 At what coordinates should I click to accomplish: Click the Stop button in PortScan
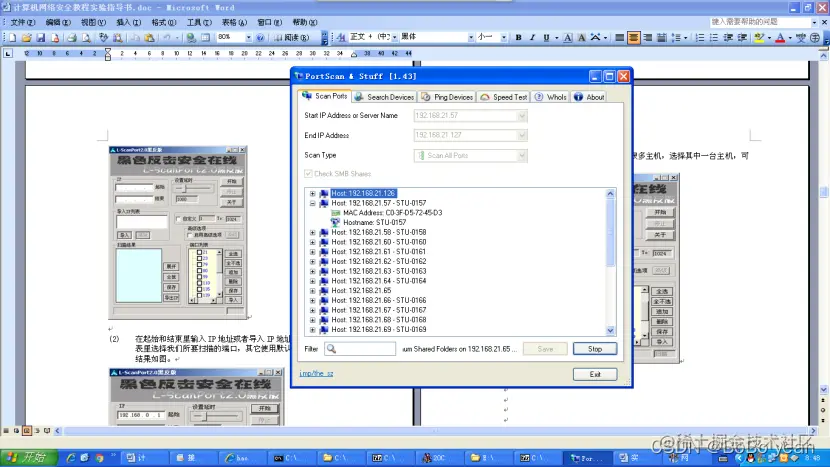pyautogui.click(x=595, y=349)
